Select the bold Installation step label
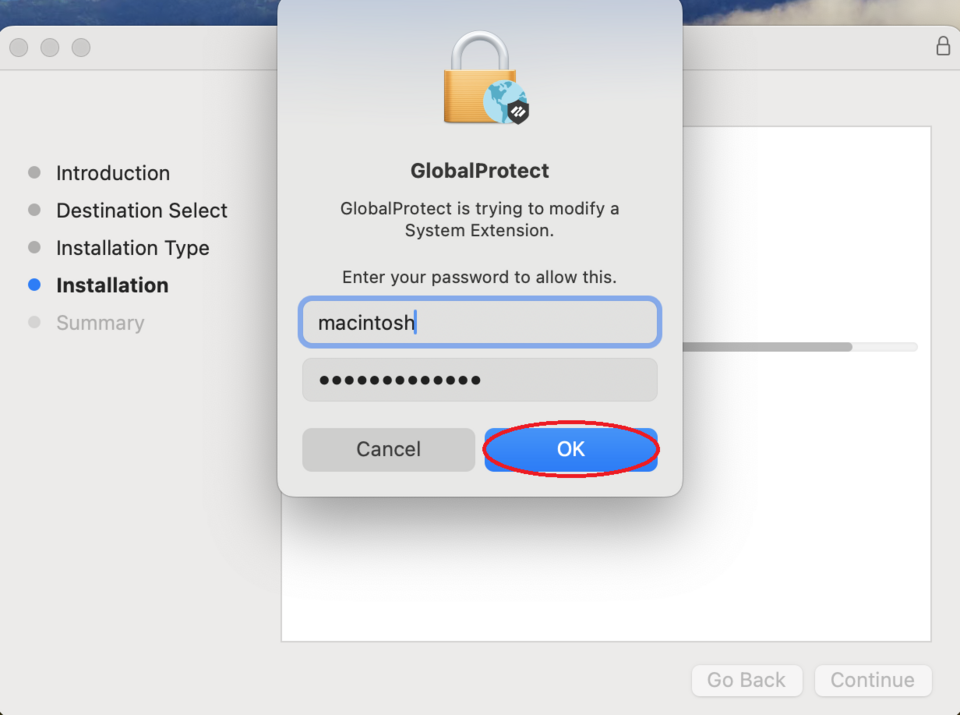Screen dimensions: 960x715 point(112,286)
